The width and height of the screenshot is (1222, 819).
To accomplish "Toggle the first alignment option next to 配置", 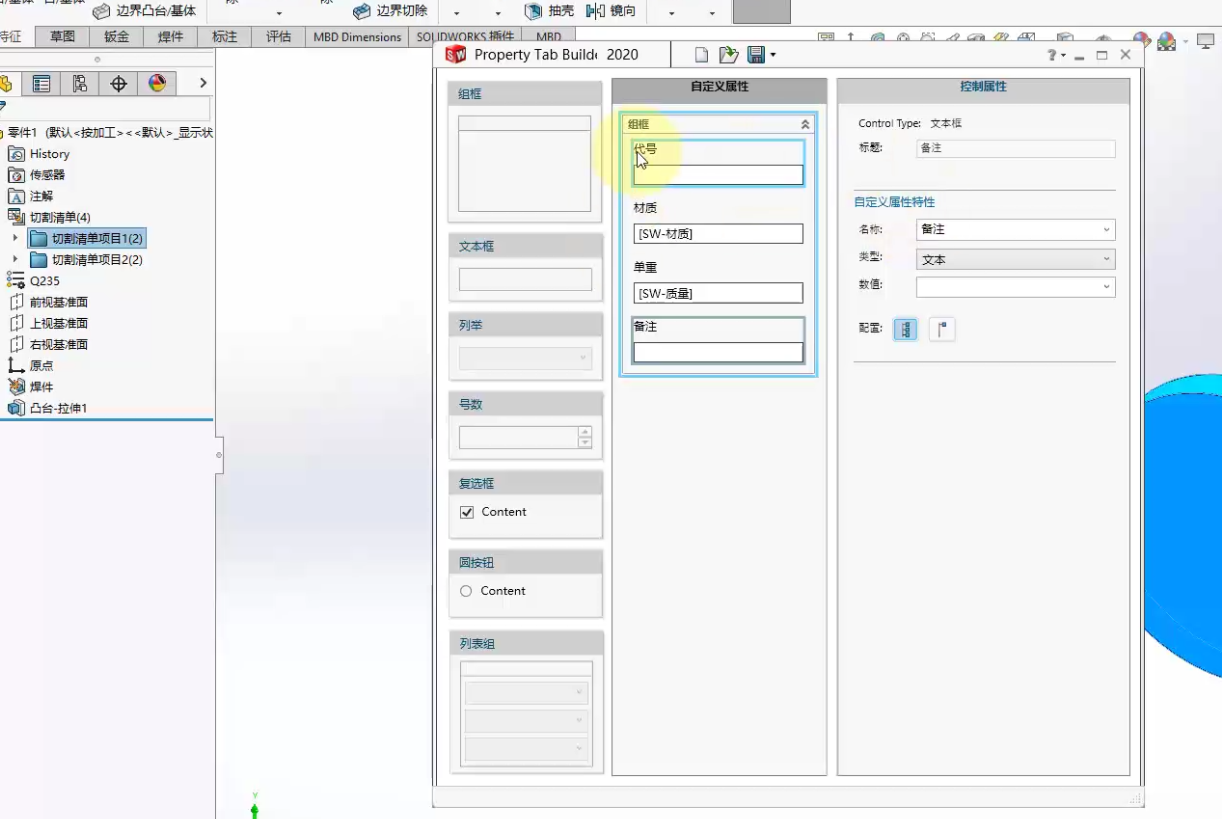I will 905,328.
